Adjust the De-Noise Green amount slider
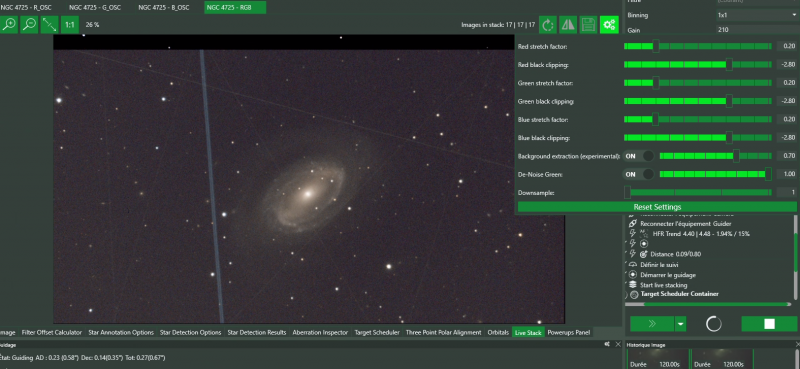800x369 pixels. [x=715, y=175]
